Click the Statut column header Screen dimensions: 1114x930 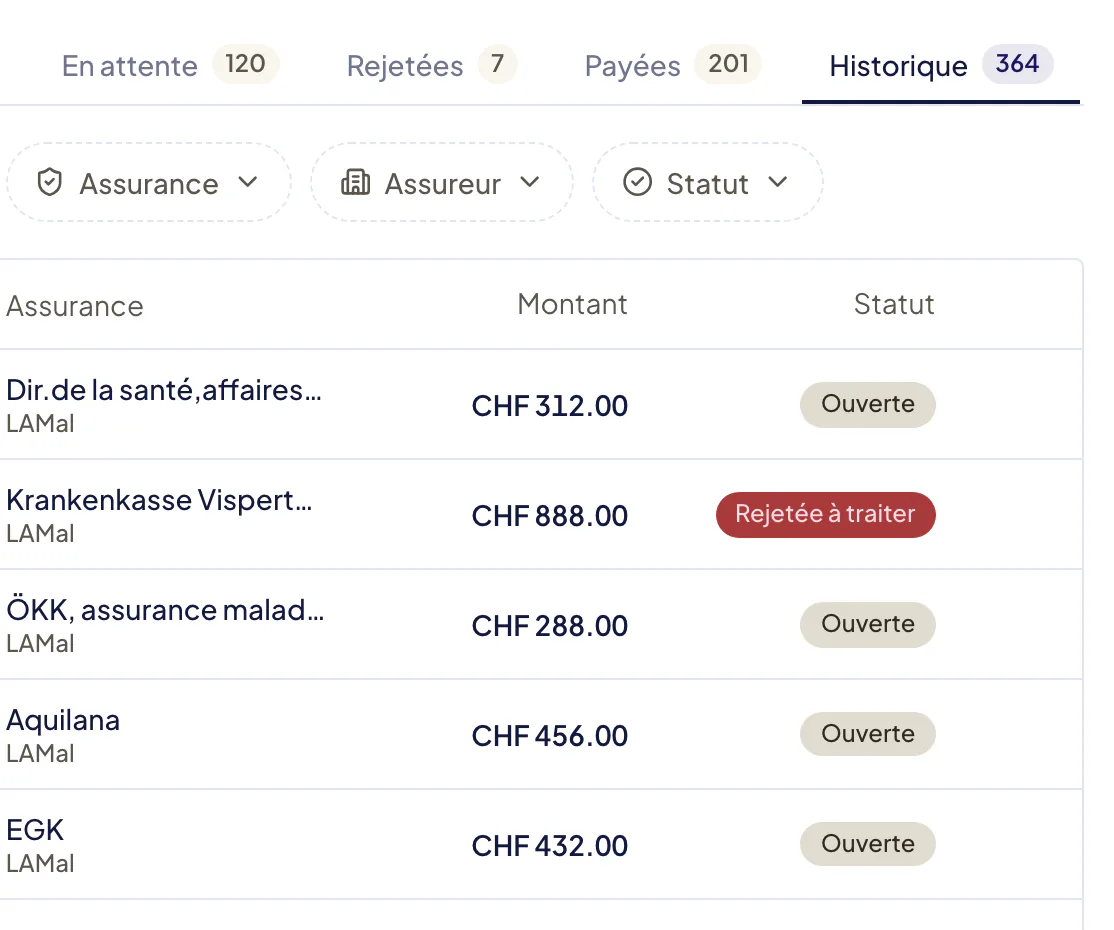pos(894,304)
